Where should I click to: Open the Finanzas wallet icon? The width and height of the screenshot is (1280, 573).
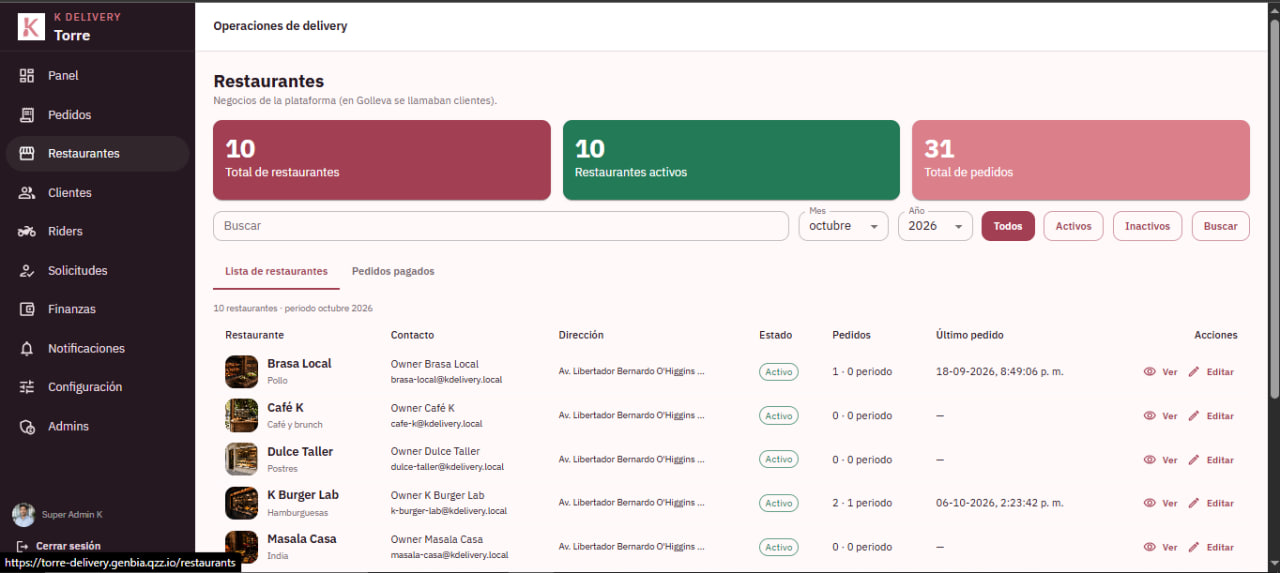pyautogui.click(x=27, y=310)
